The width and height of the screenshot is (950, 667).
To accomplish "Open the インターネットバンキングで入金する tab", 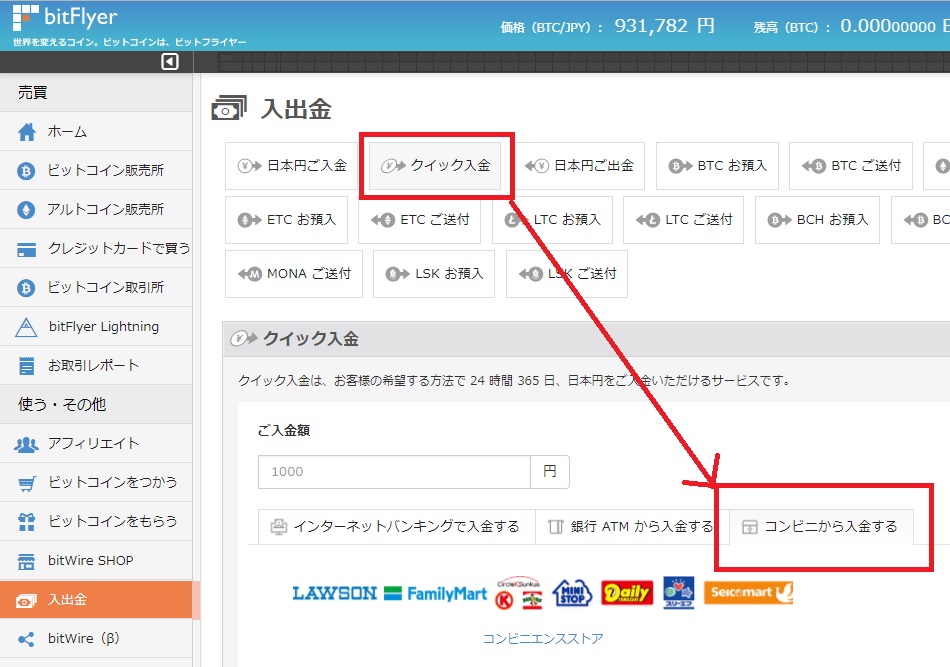I will point(395,524).
